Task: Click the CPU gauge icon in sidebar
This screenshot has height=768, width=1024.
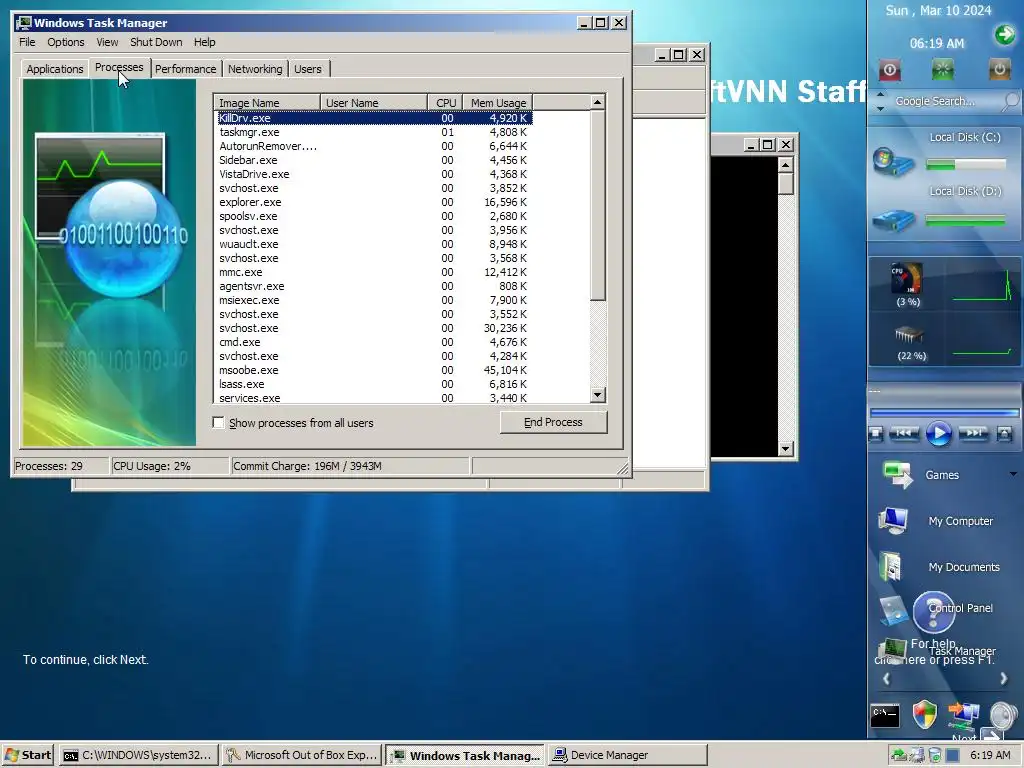Action: [907, 279]
